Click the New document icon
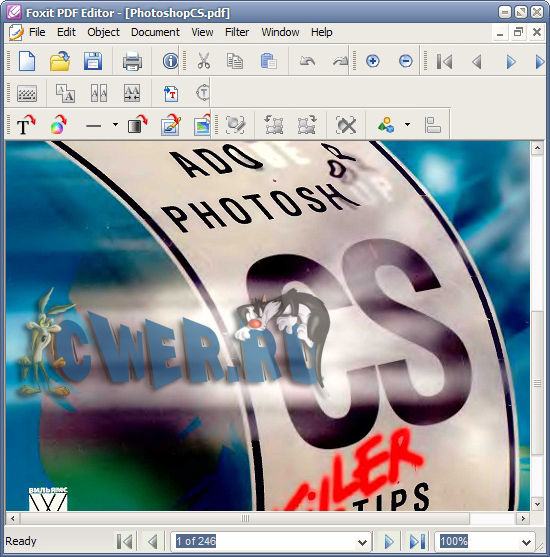 click(x=27, y=61)
